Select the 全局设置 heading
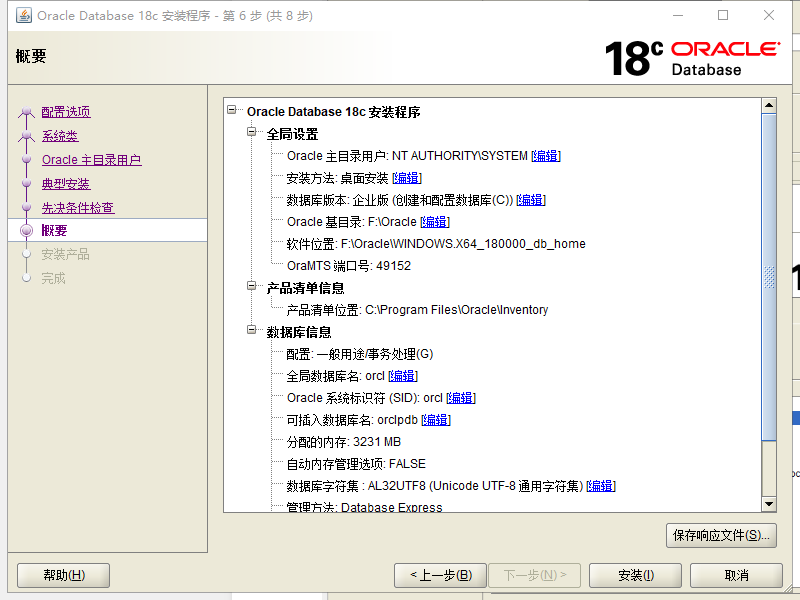Screen dimensions: 800x600 click(x=292, y=134)
